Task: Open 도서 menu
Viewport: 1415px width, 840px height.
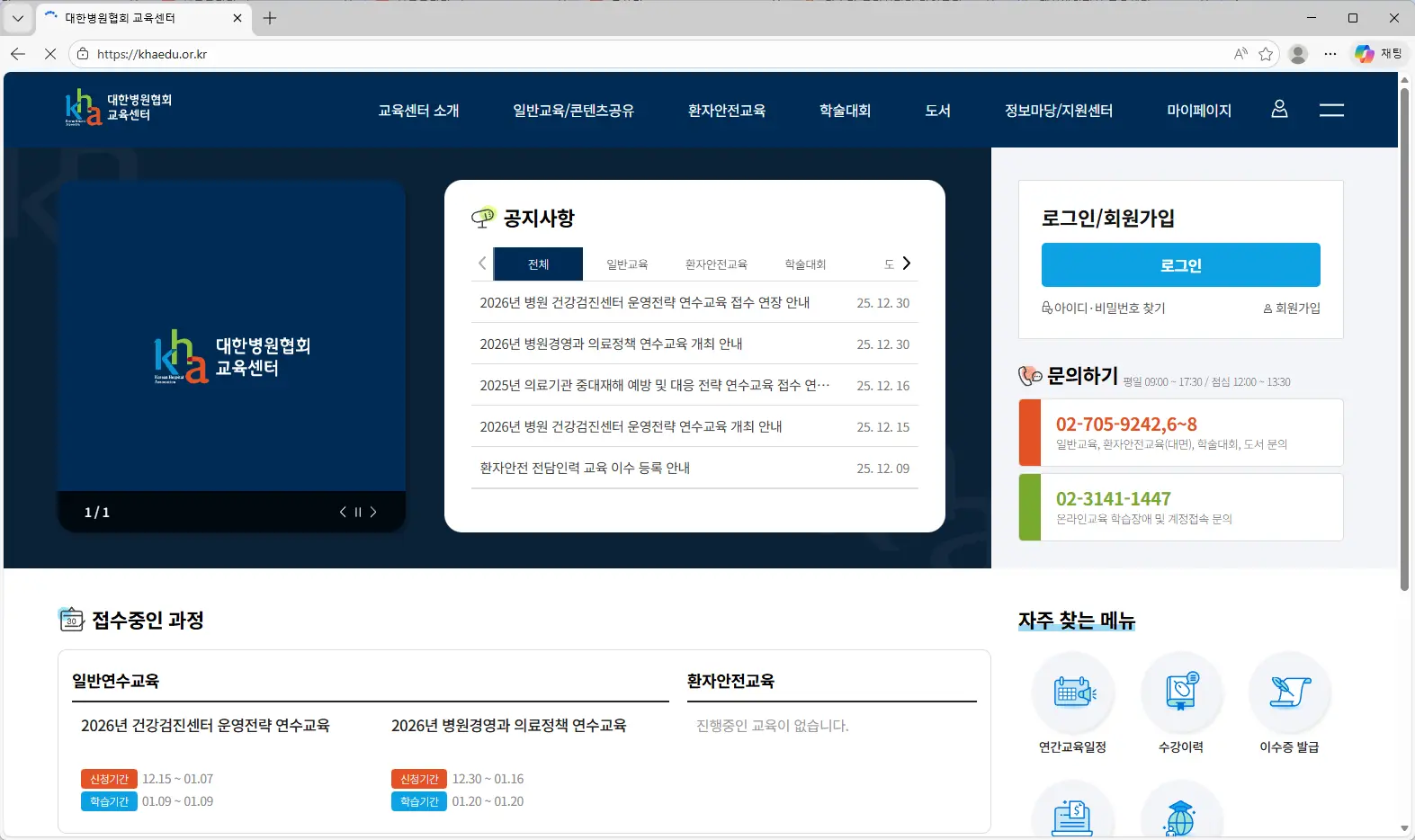Action: click(937, 110)
